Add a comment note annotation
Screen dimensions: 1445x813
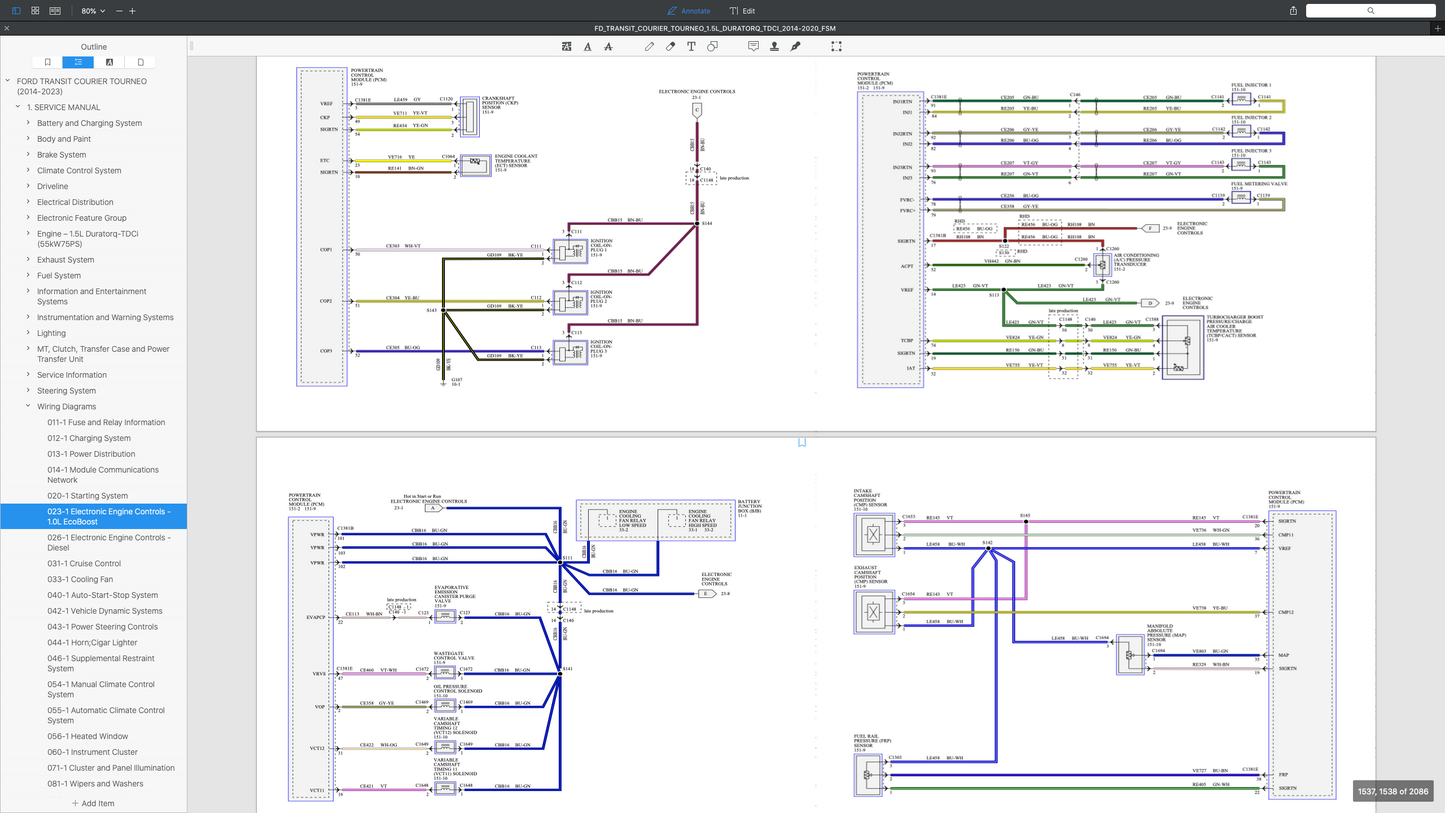753,47
